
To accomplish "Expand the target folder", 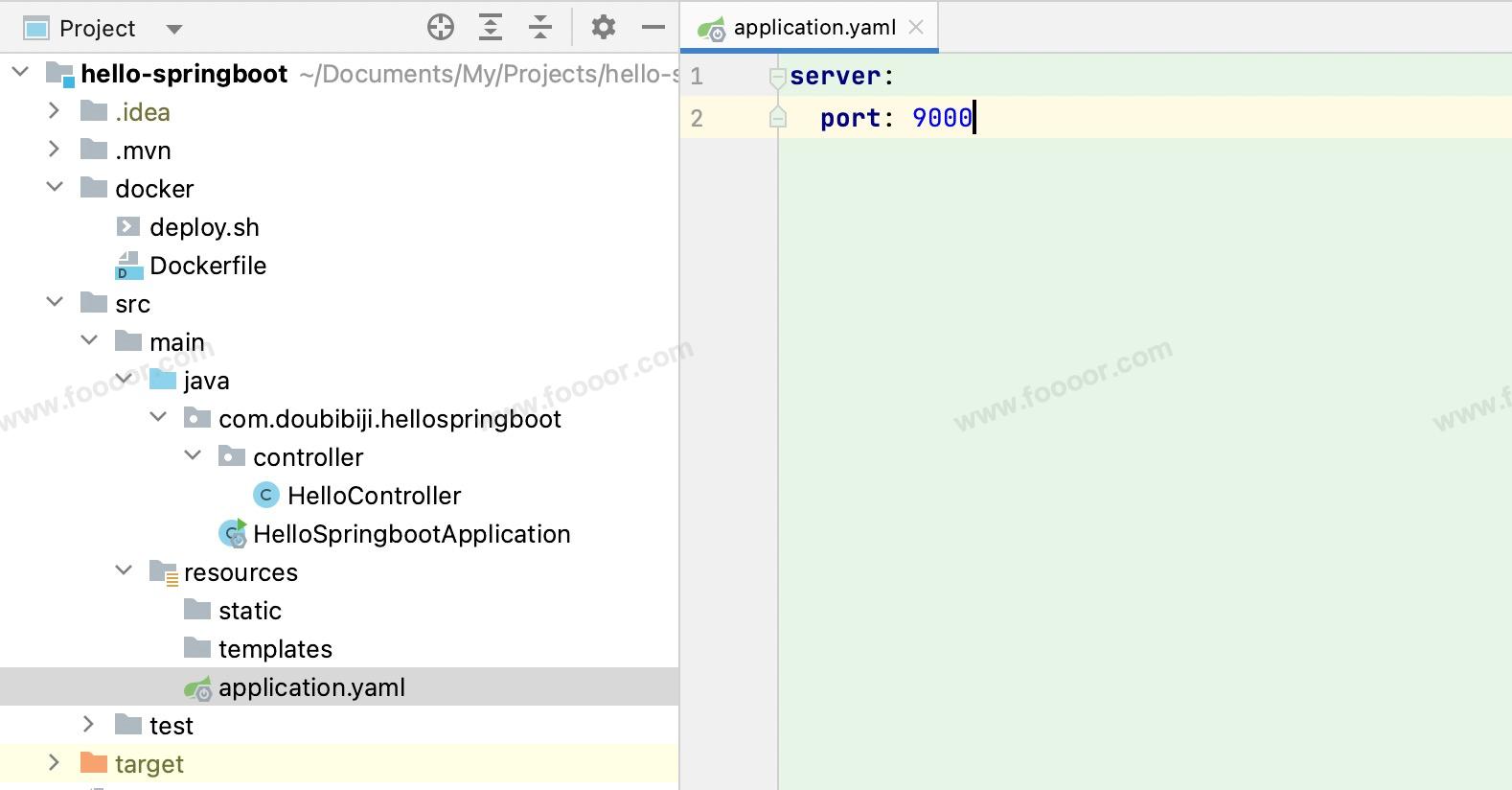I will pos(55,763).
